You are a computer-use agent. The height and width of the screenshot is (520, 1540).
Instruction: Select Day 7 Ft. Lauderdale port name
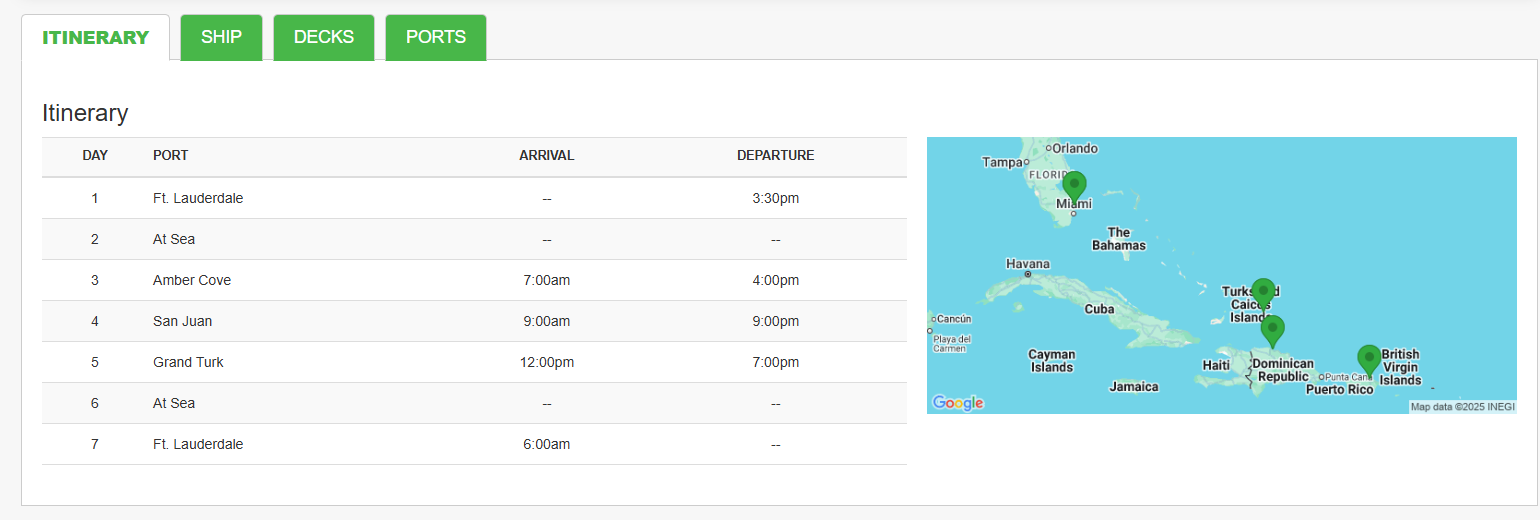198,444
